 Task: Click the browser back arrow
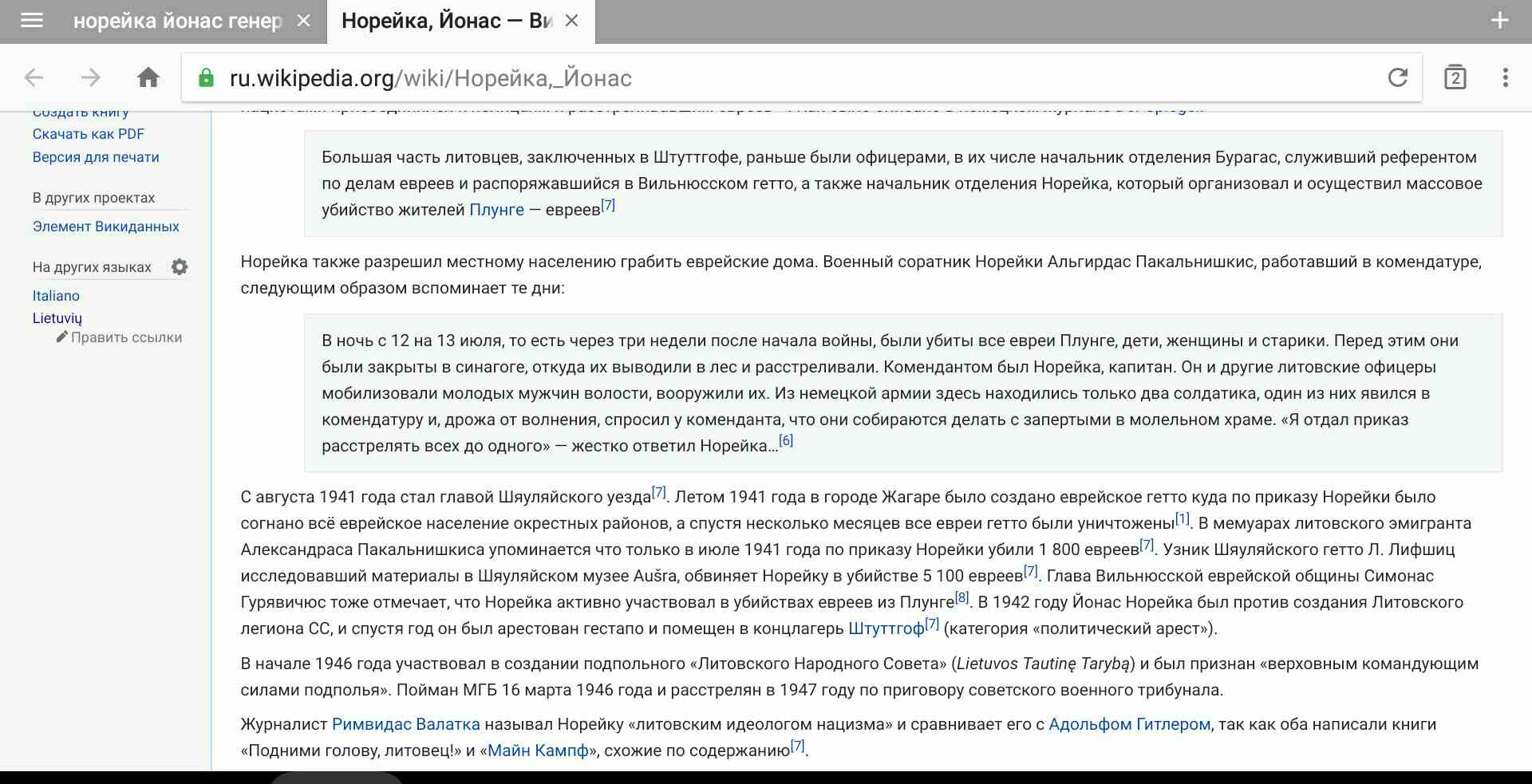[x=34, y=77]
